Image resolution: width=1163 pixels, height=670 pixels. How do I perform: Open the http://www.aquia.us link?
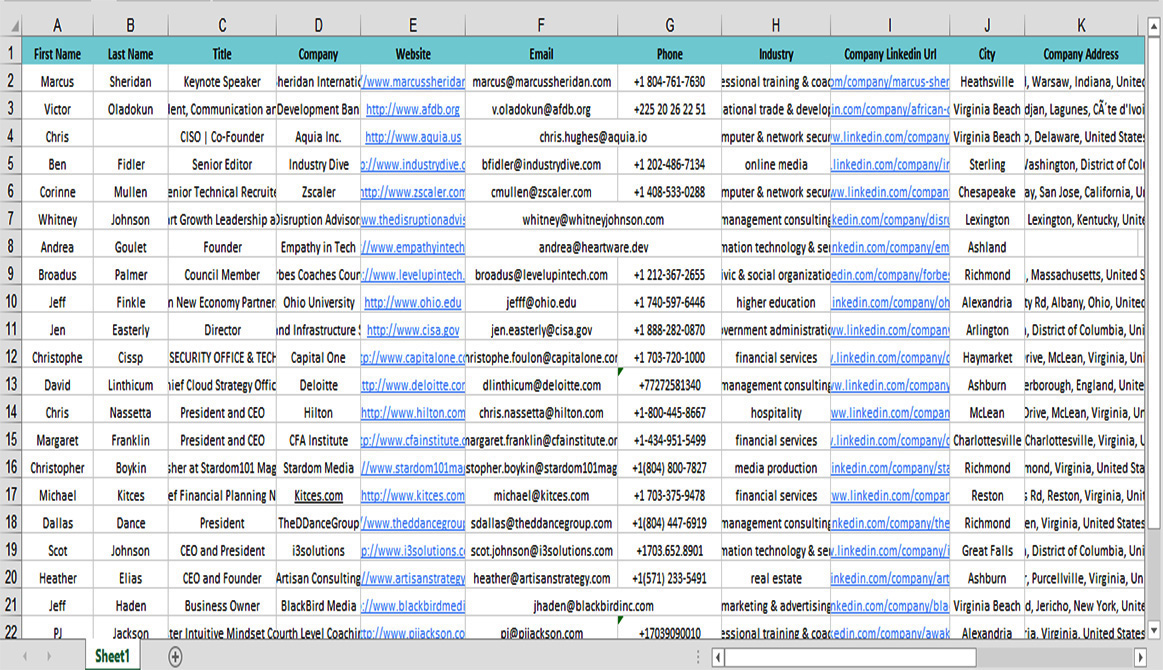click(413, 137)
